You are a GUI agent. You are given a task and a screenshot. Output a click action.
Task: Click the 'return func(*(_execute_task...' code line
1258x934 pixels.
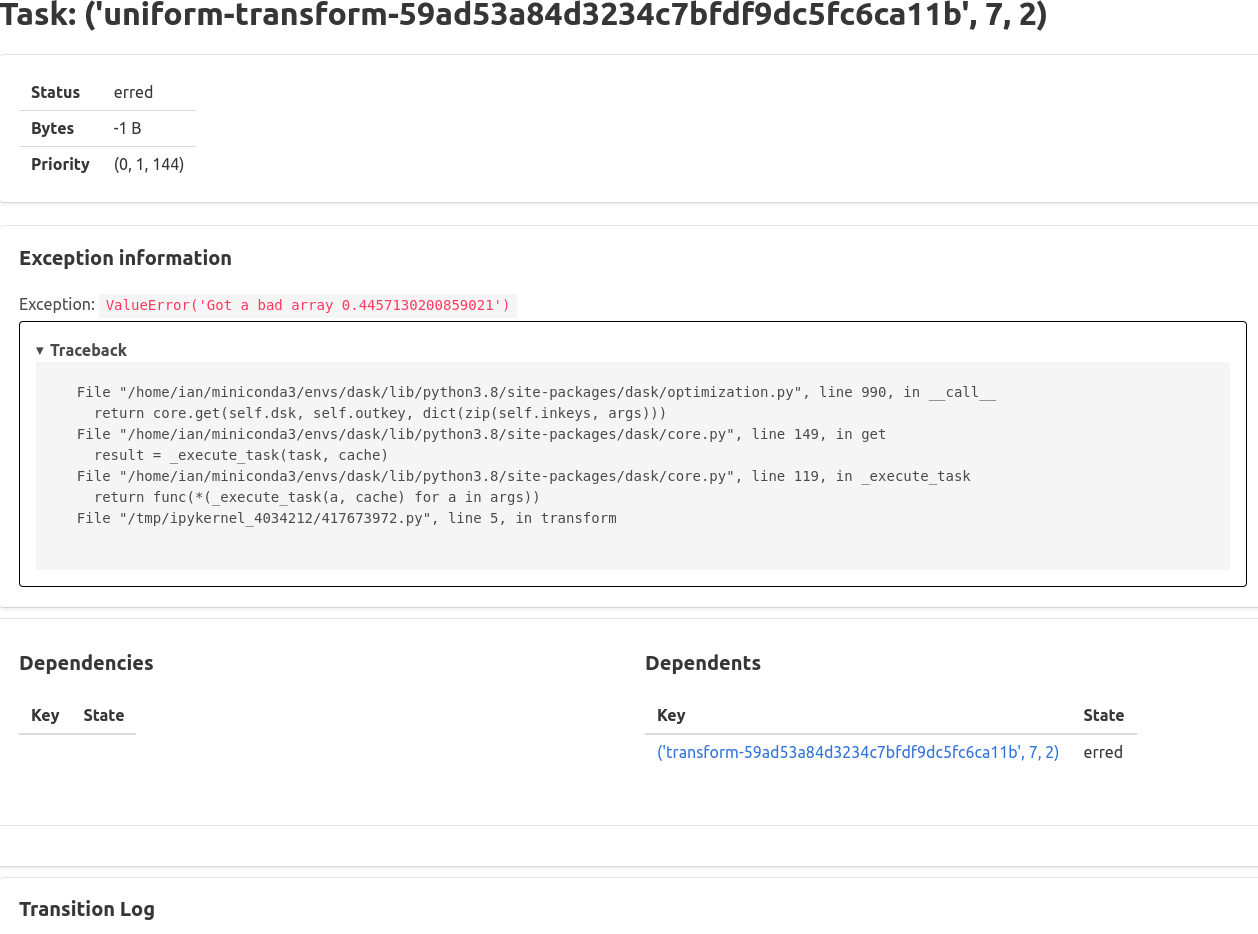click(x=317, y=497)
